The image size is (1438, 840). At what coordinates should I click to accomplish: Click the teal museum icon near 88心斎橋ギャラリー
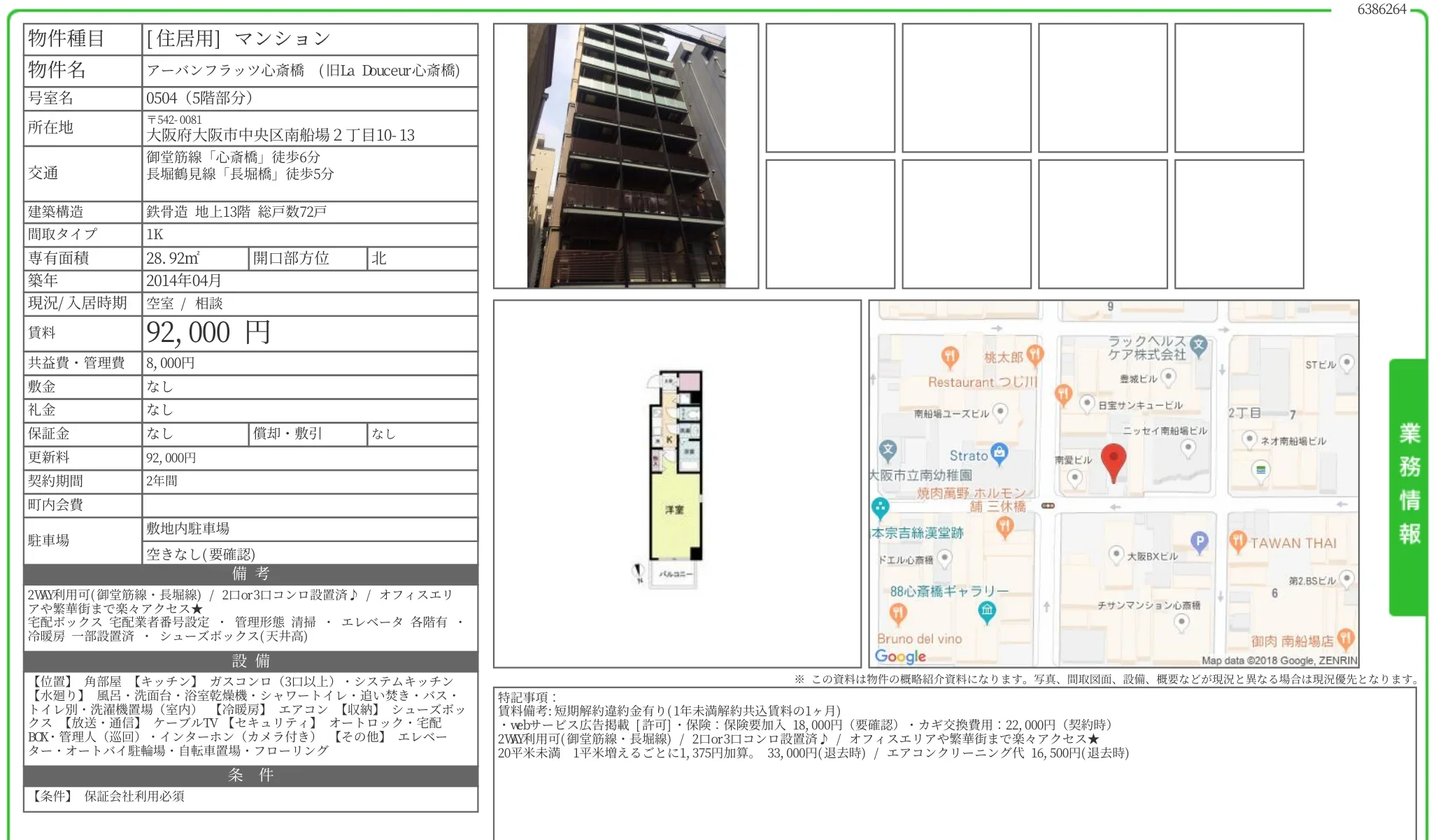[x=987, y=609]
